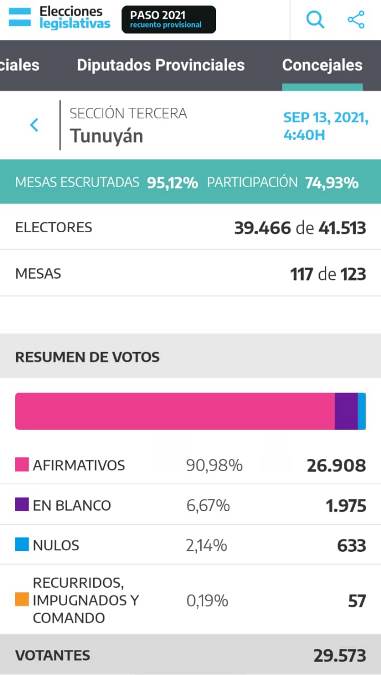Screen dimensions: 381x675
Task: Open the Elecciones legislativas home link
Action: 75,18
